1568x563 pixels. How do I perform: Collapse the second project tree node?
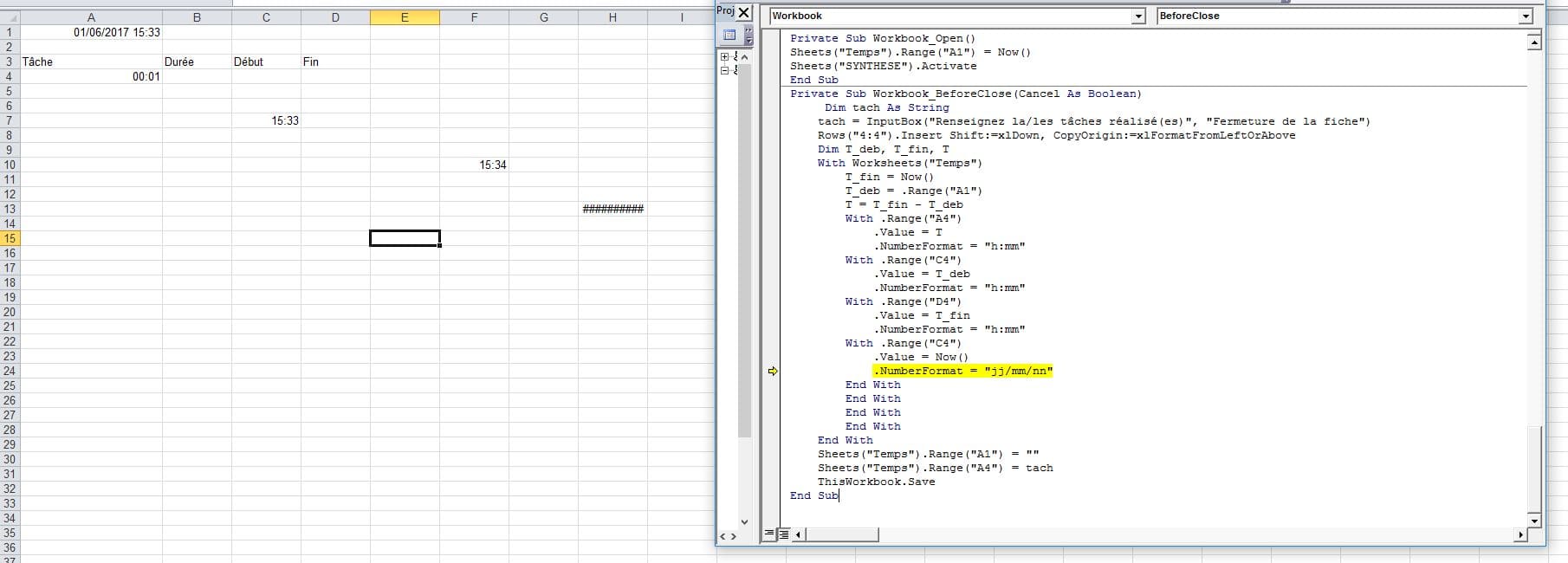point(724,70)
